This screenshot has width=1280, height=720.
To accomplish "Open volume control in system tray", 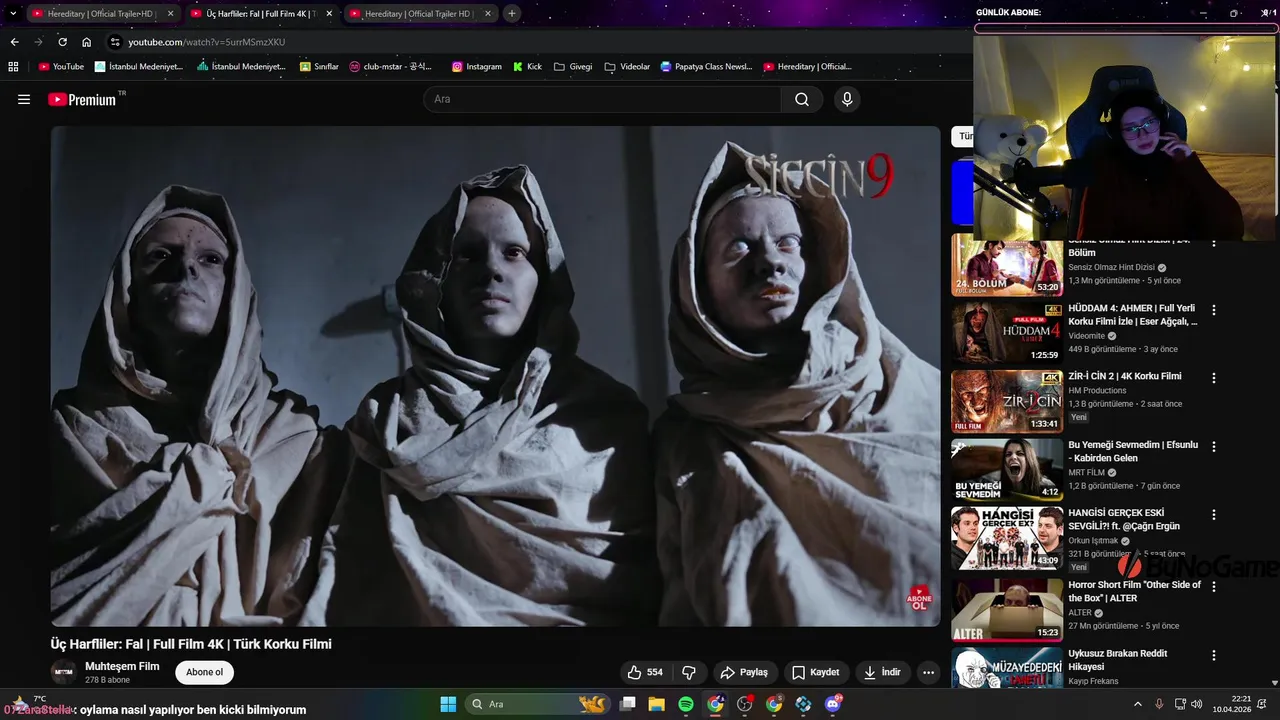I will coord(1199,704).
